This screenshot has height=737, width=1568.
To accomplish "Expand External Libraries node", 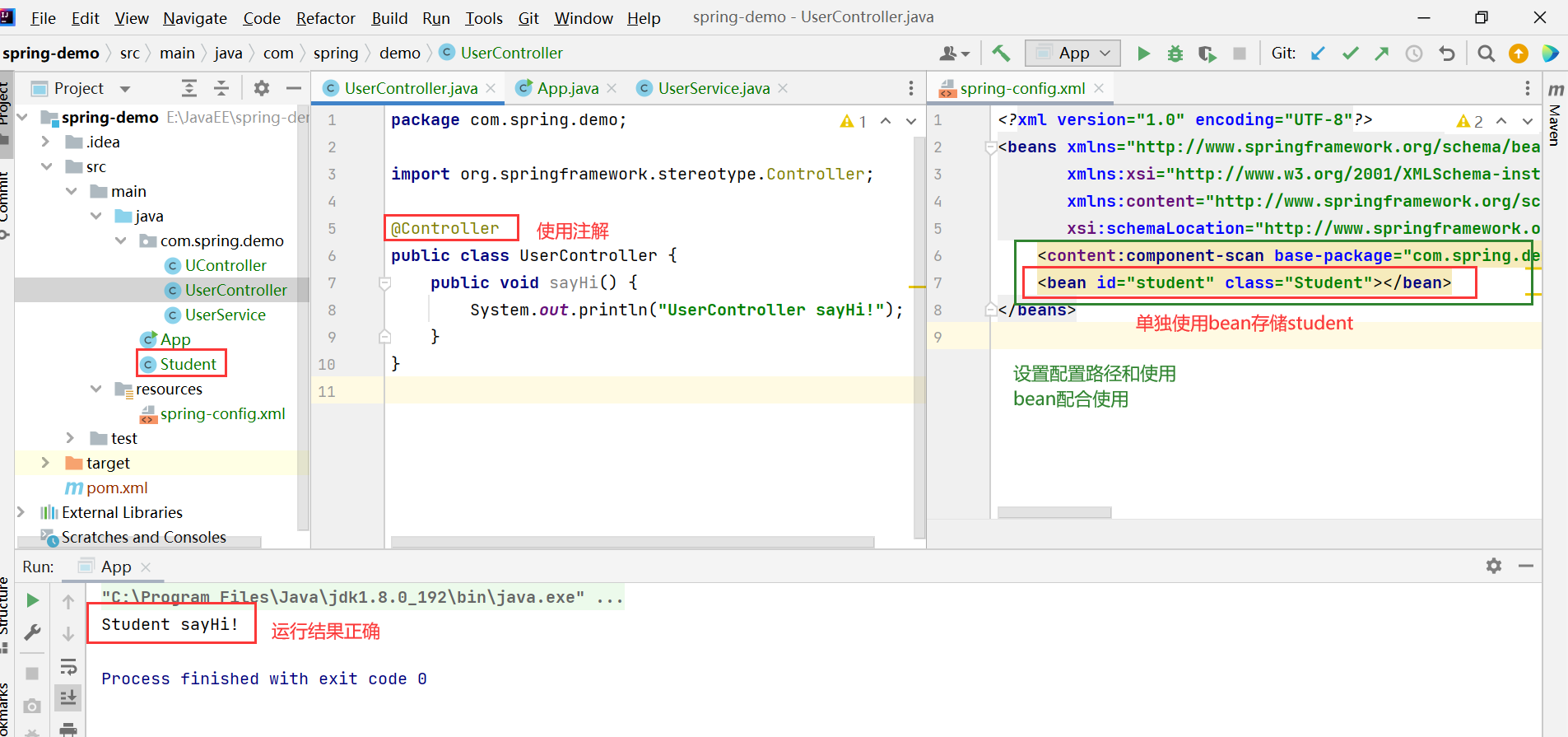I will [21, 512].
